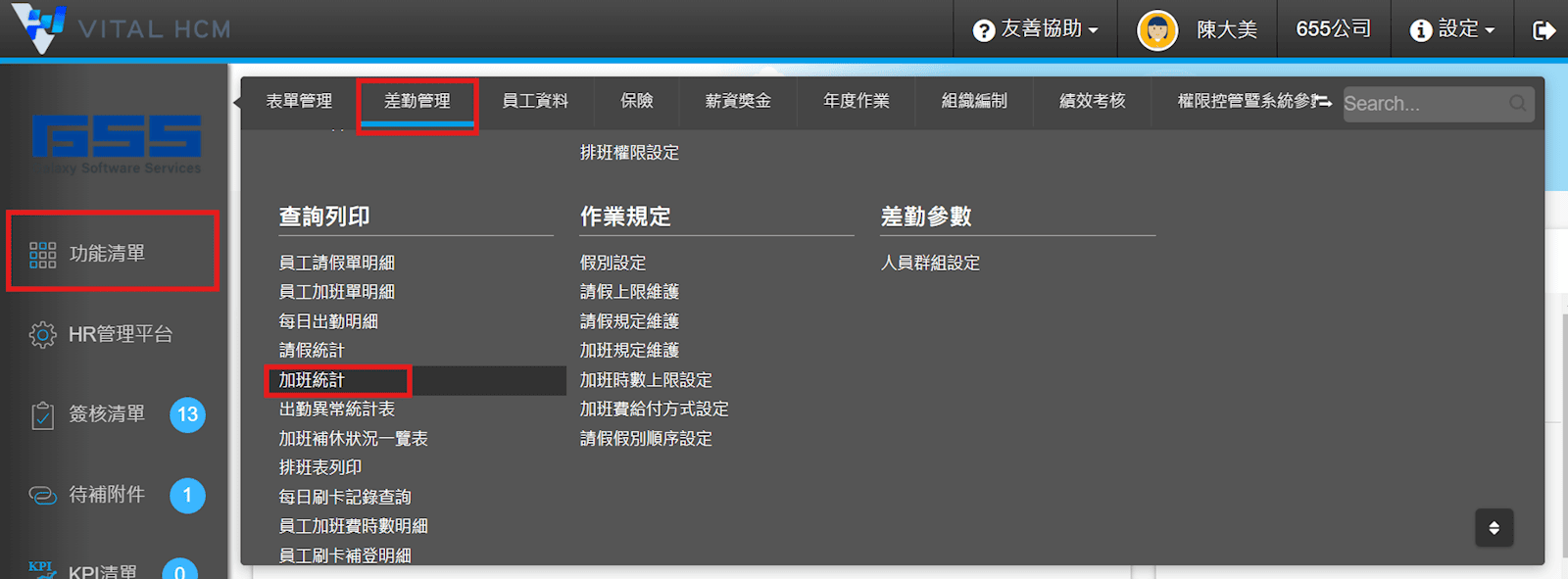Open the 友善協助 dropdown
1568x579 pixels.
1037,29
